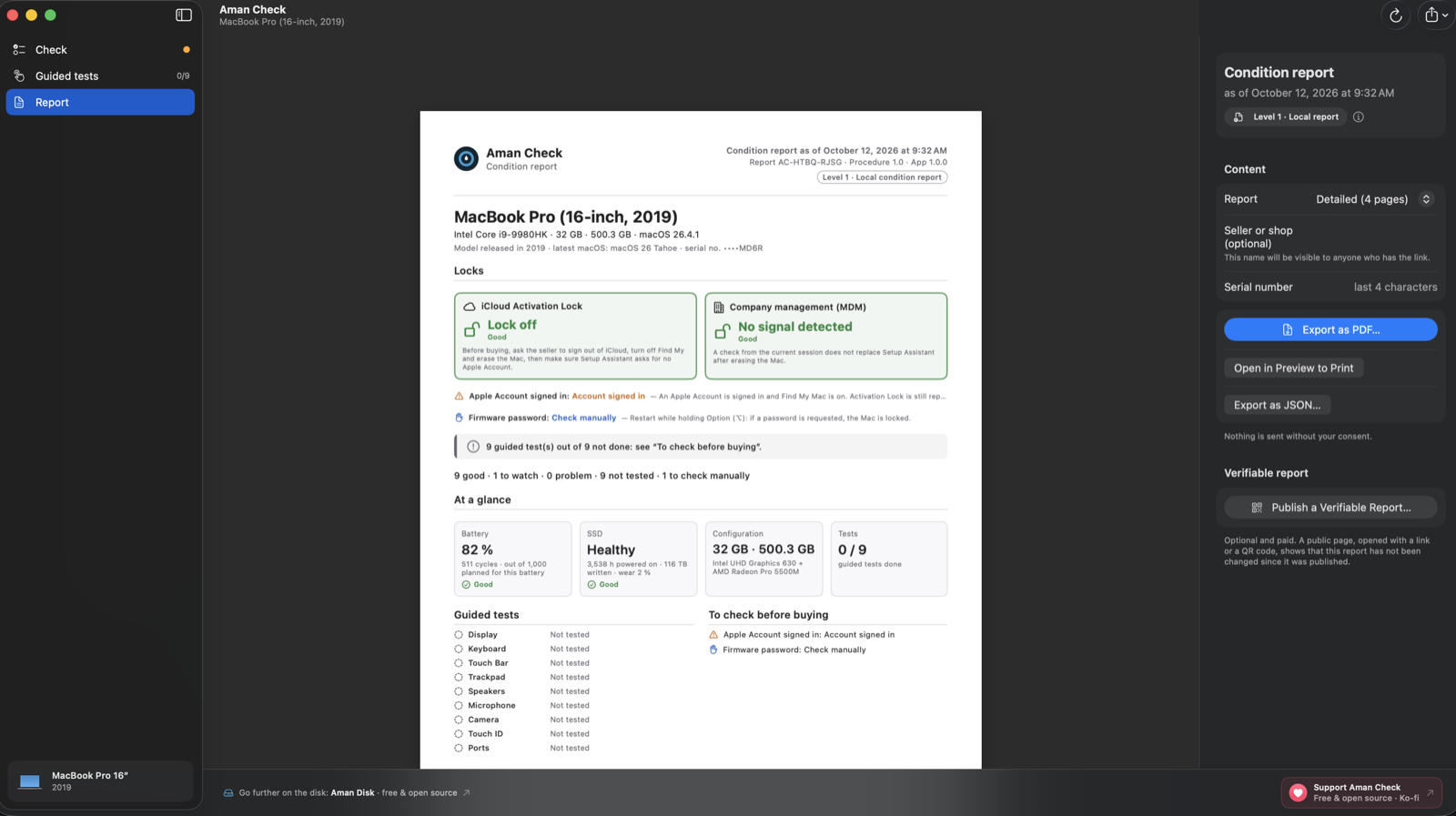1456x816 pixels.
Task: Select the Report sidebar item
Action: click(x=100, y=103)
